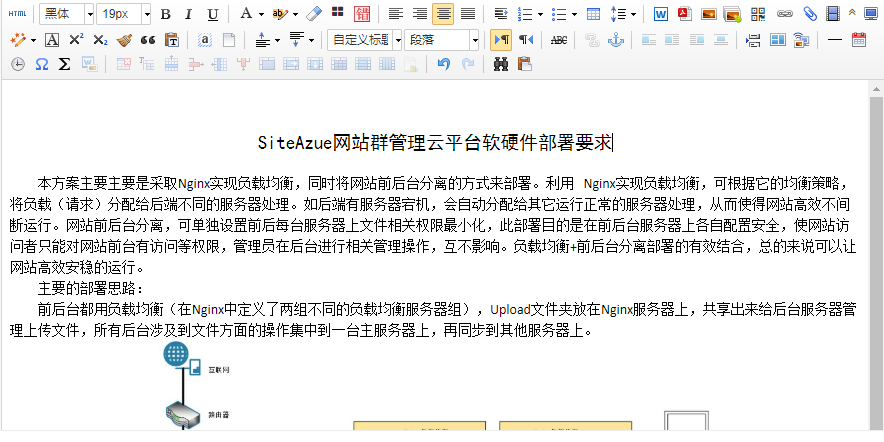Import a Word document

[x=661, y=14]
